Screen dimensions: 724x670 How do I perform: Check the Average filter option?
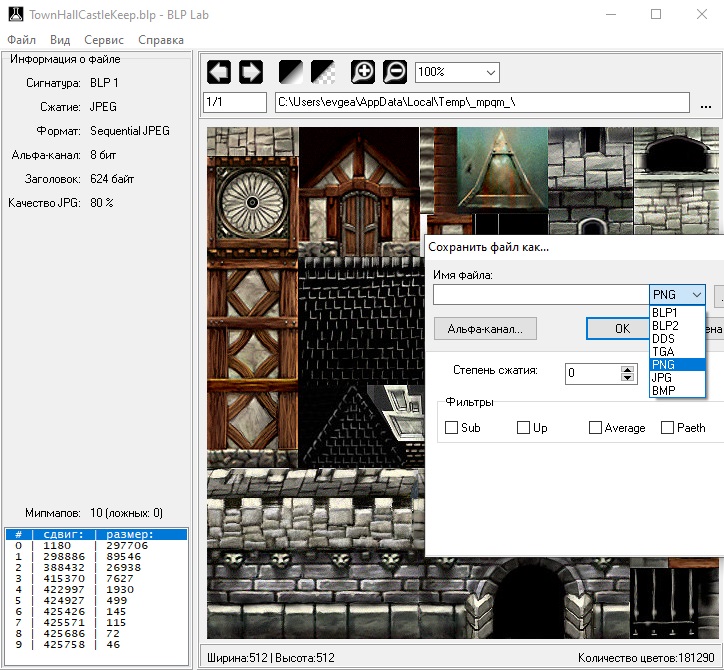[x=595, y=428]
